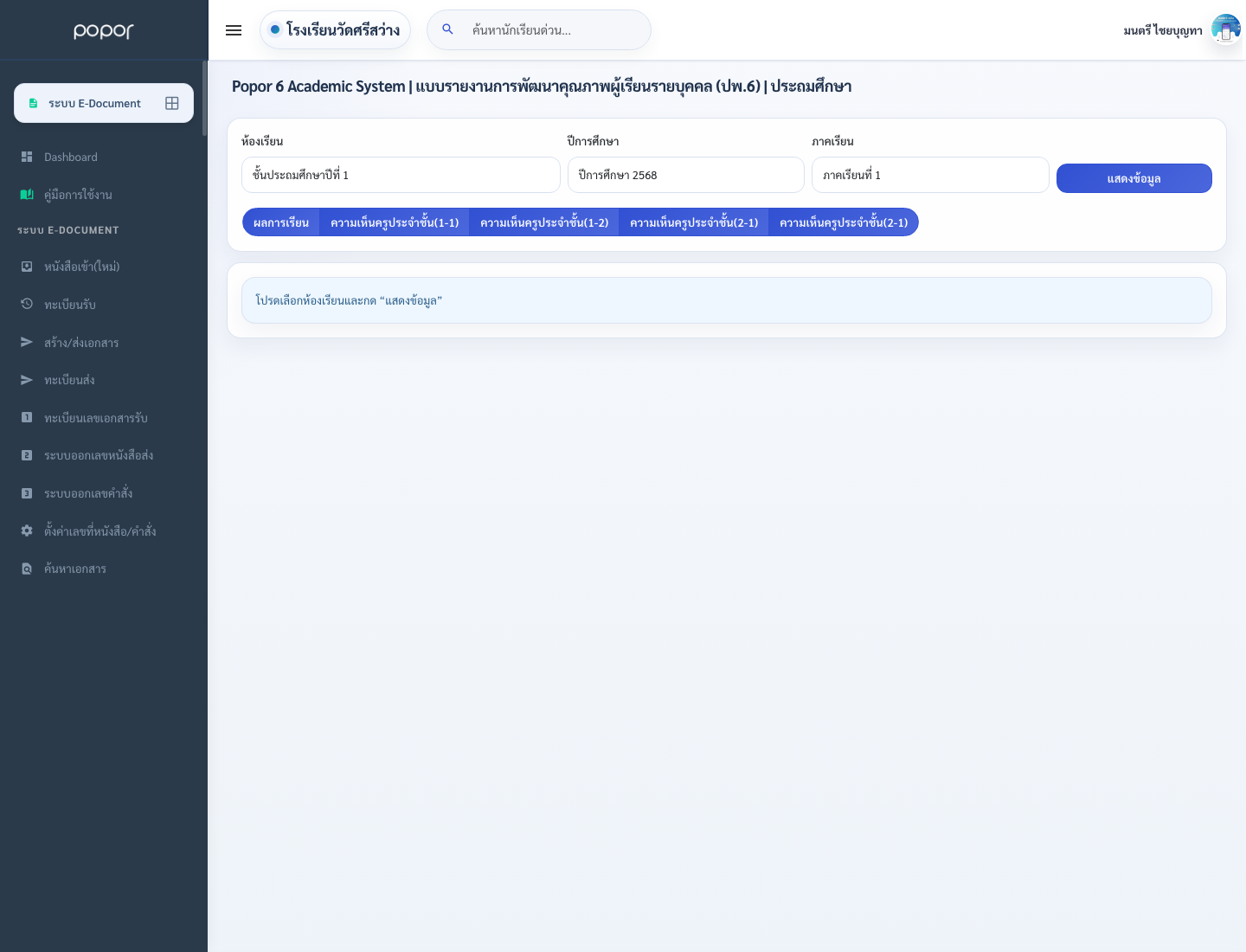The height and width of the screenshot is (952, 1246).
Task: Click the Dashboard sidebar icon
Action: [x=27, y=157]
